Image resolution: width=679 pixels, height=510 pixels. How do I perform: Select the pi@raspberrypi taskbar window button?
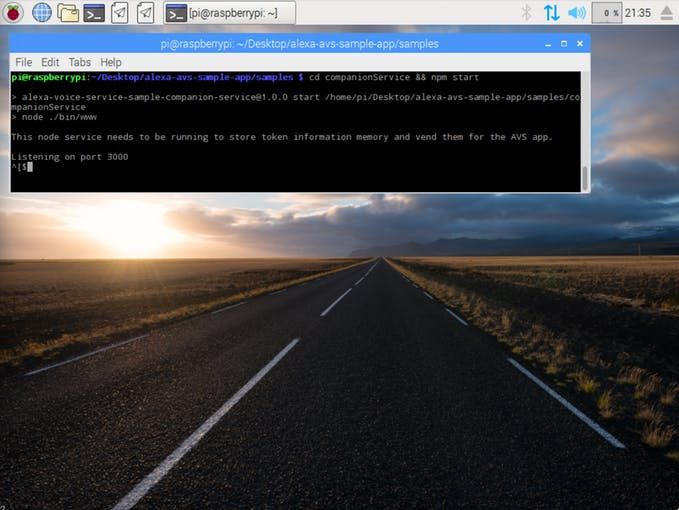pos(230,13)
